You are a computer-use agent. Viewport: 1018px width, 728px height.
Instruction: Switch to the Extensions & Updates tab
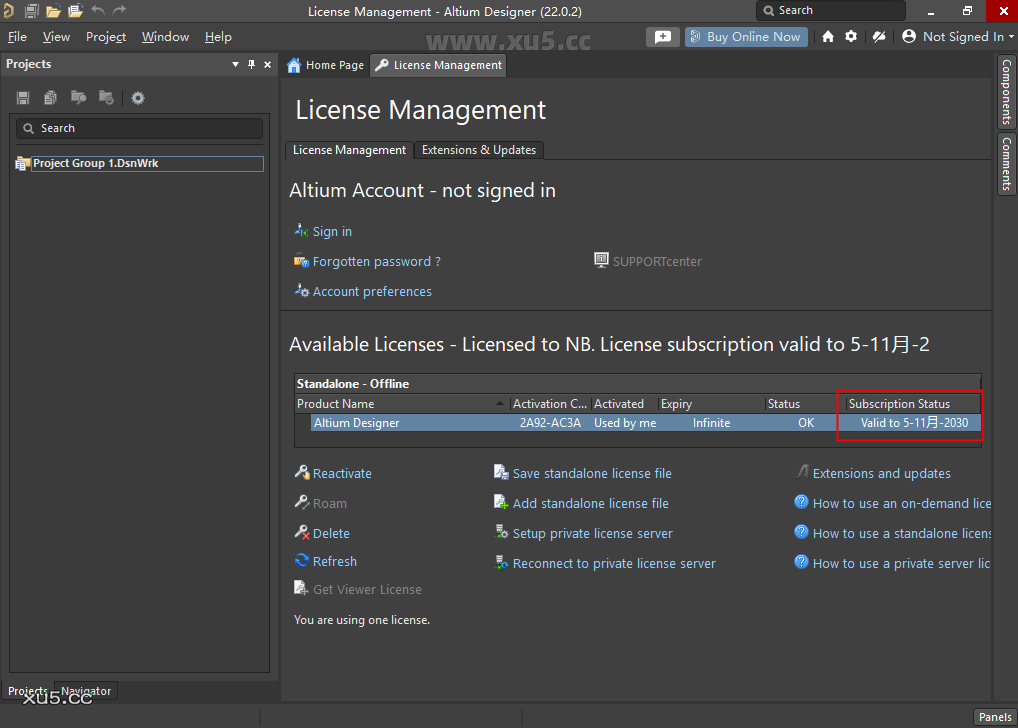(x=479, y=149)
